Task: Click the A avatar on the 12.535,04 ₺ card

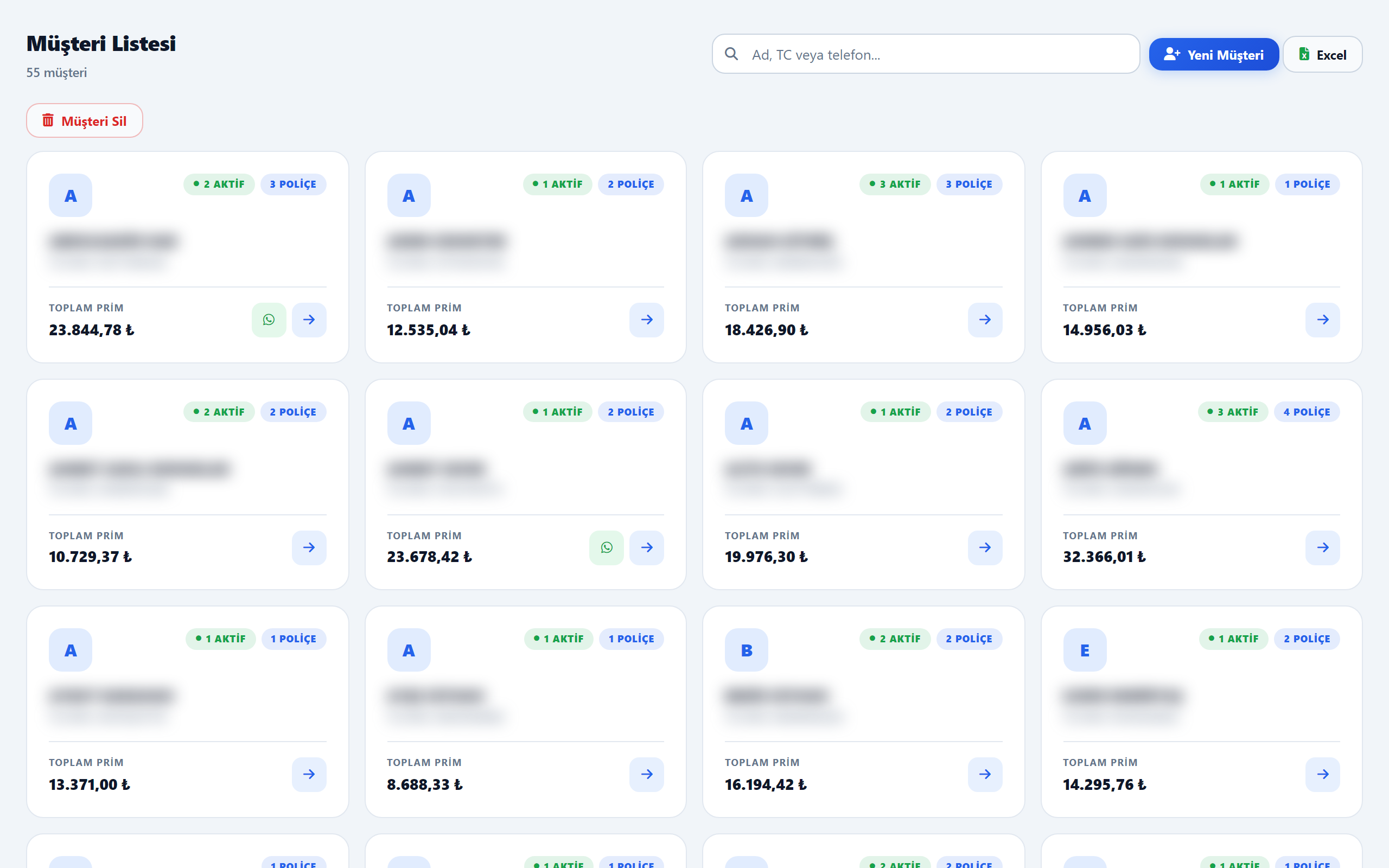Action: pyautogui.click(x=409, y=195)
